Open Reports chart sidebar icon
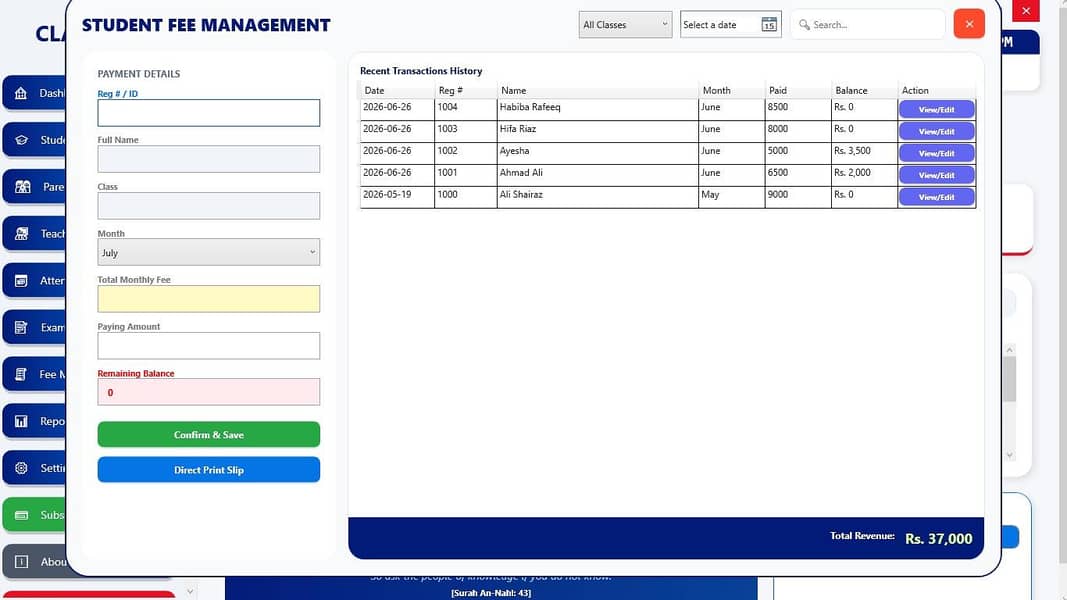The height and width of the screenshot is (600, 1067). (21, 421)
